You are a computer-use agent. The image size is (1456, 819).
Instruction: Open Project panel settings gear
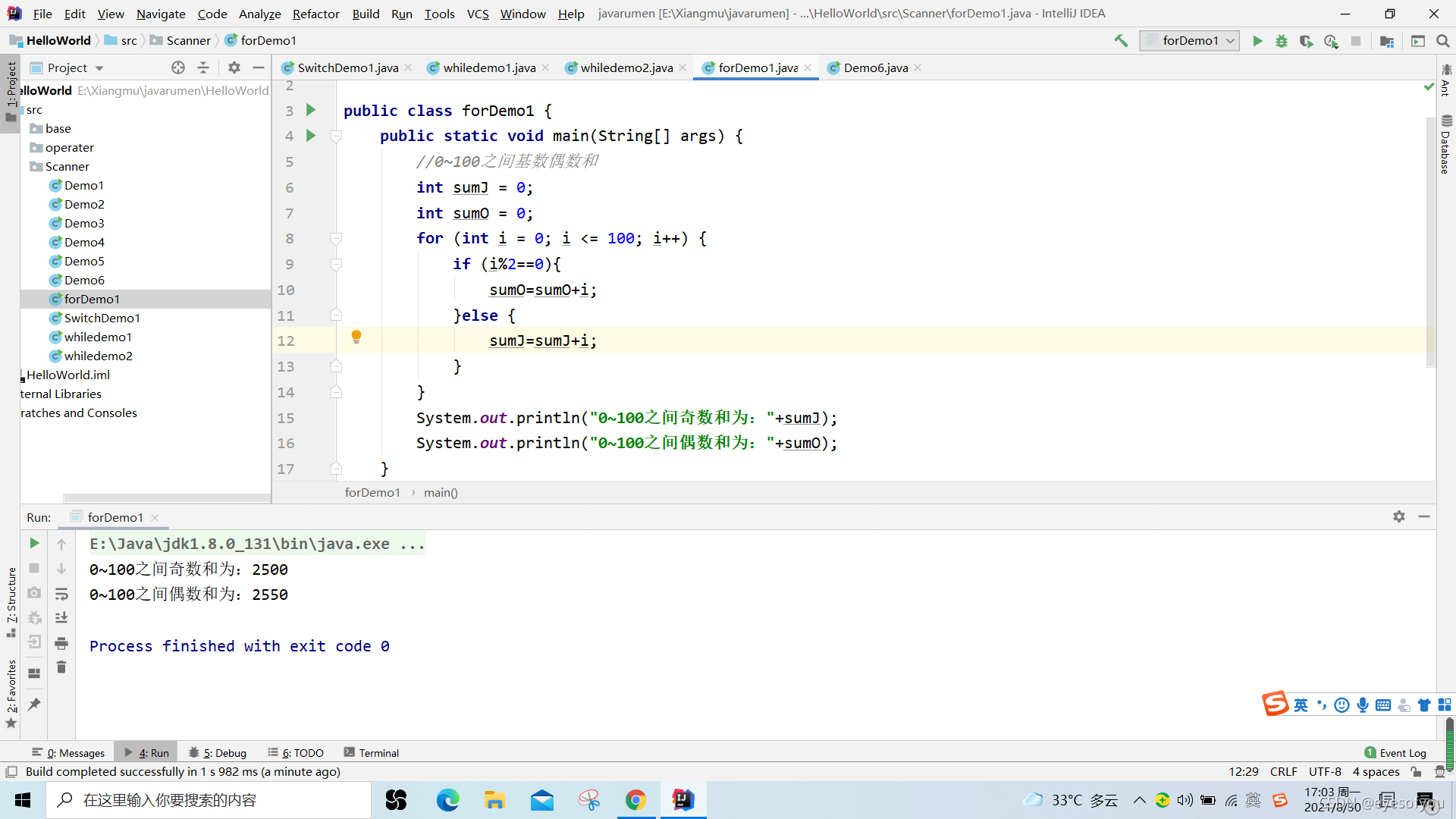click(234, 67)
